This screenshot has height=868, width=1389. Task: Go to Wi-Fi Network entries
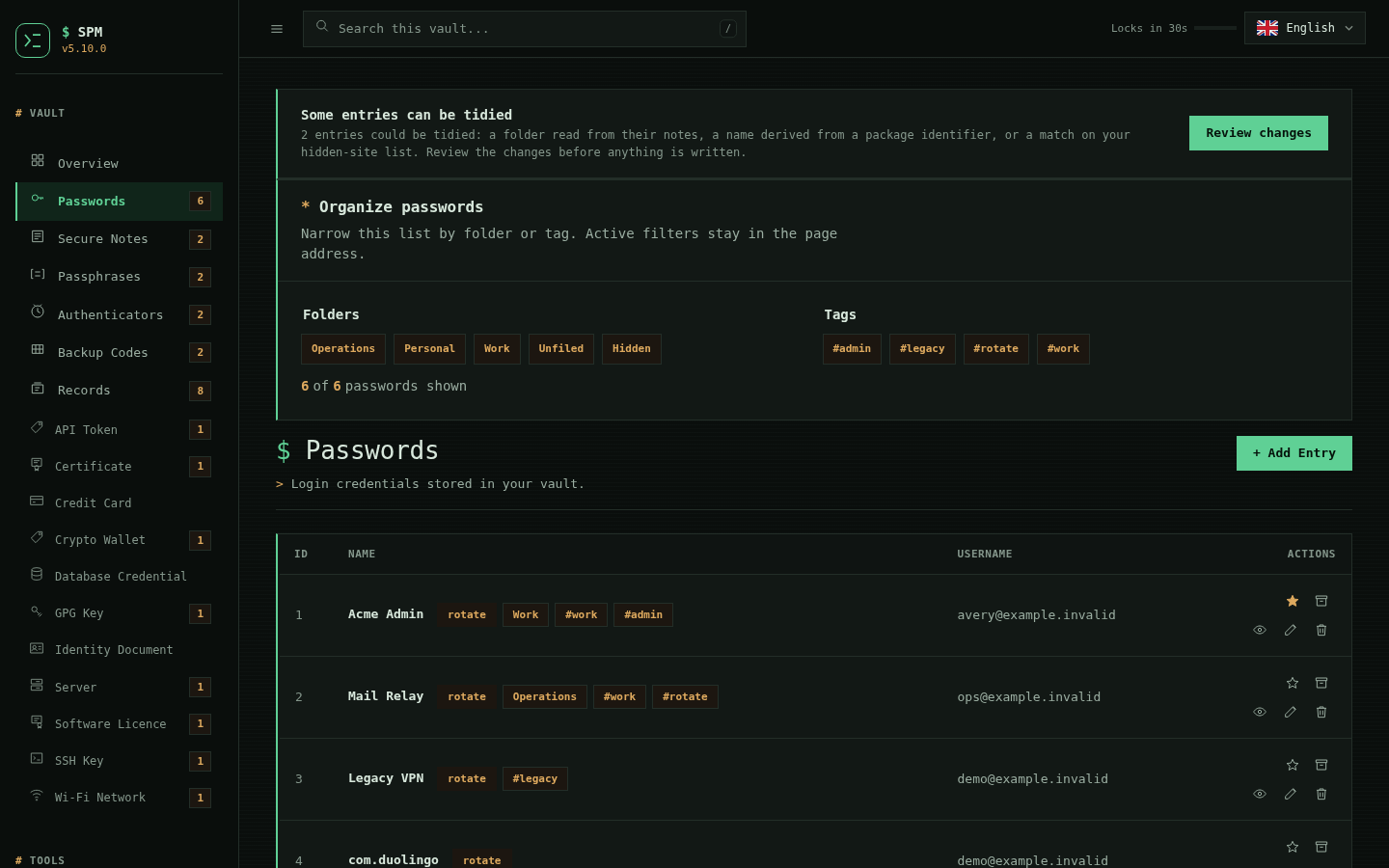click(120, 798)
